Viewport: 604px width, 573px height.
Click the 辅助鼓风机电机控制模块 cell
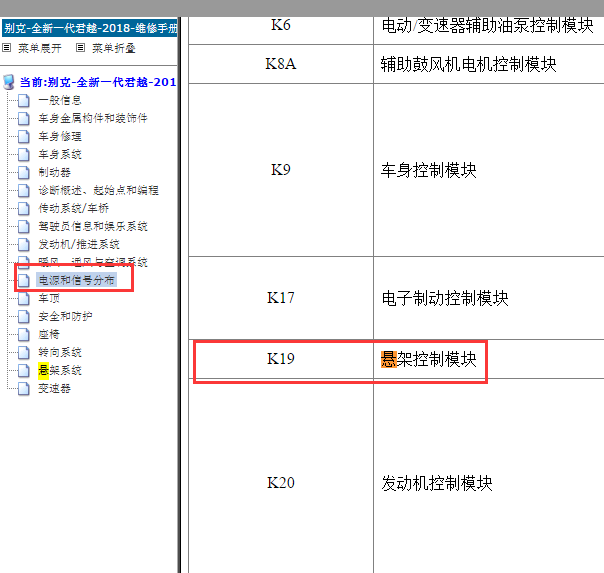click(488, 64)
